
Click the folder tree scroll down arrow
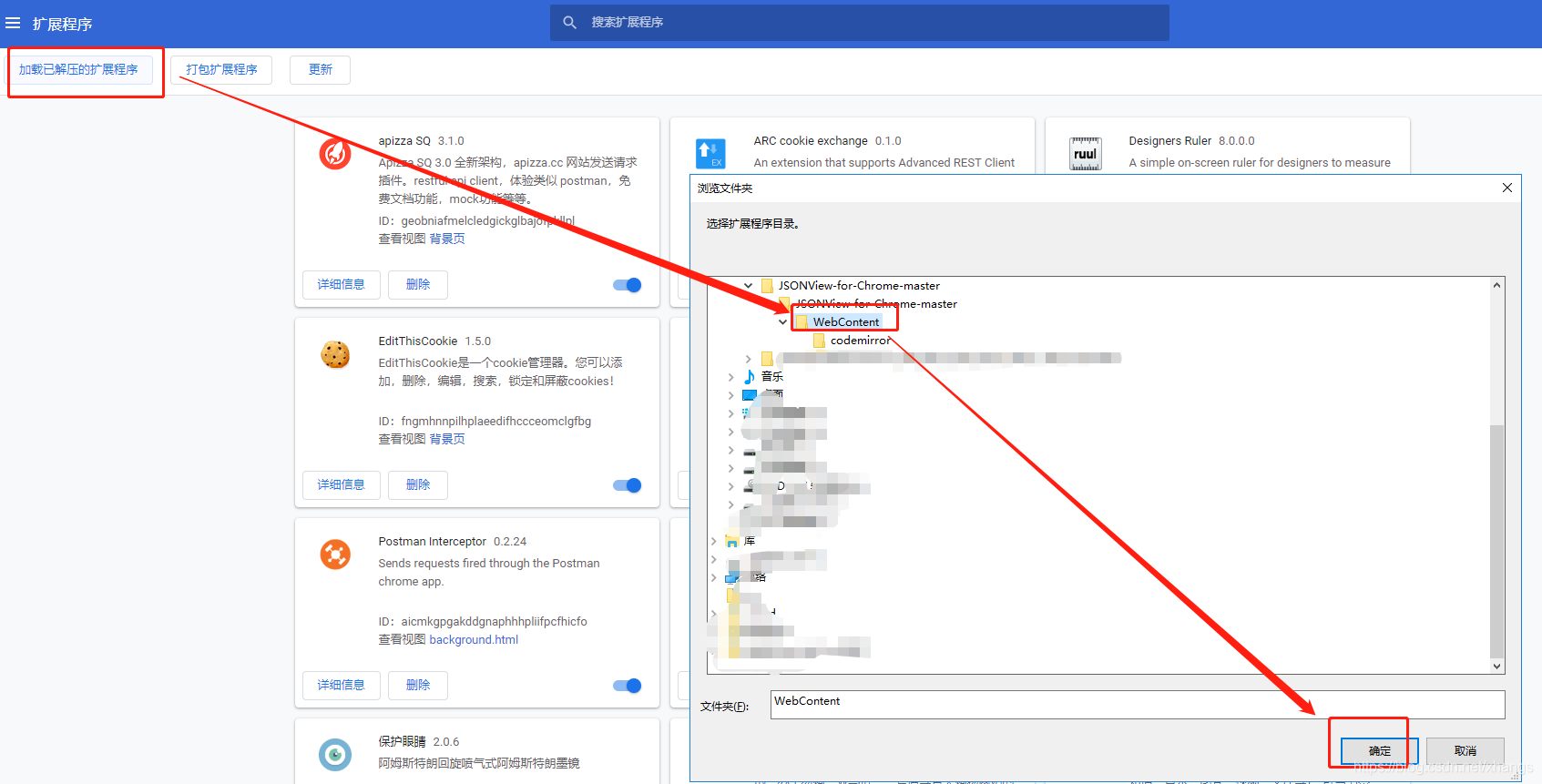click(1496, 666)
